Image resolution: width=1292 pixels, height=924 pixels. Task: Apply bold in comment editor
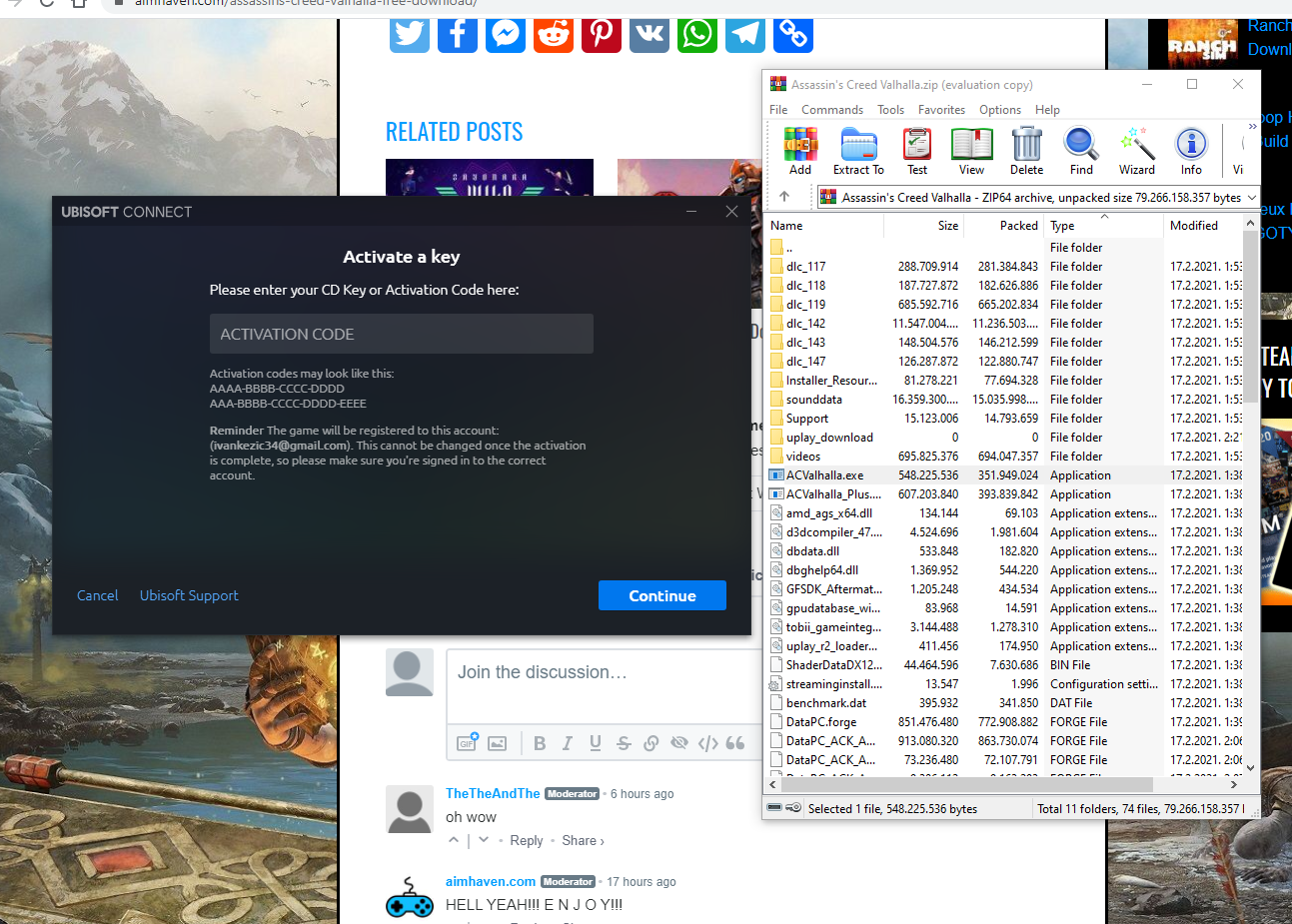pos(540,743)
